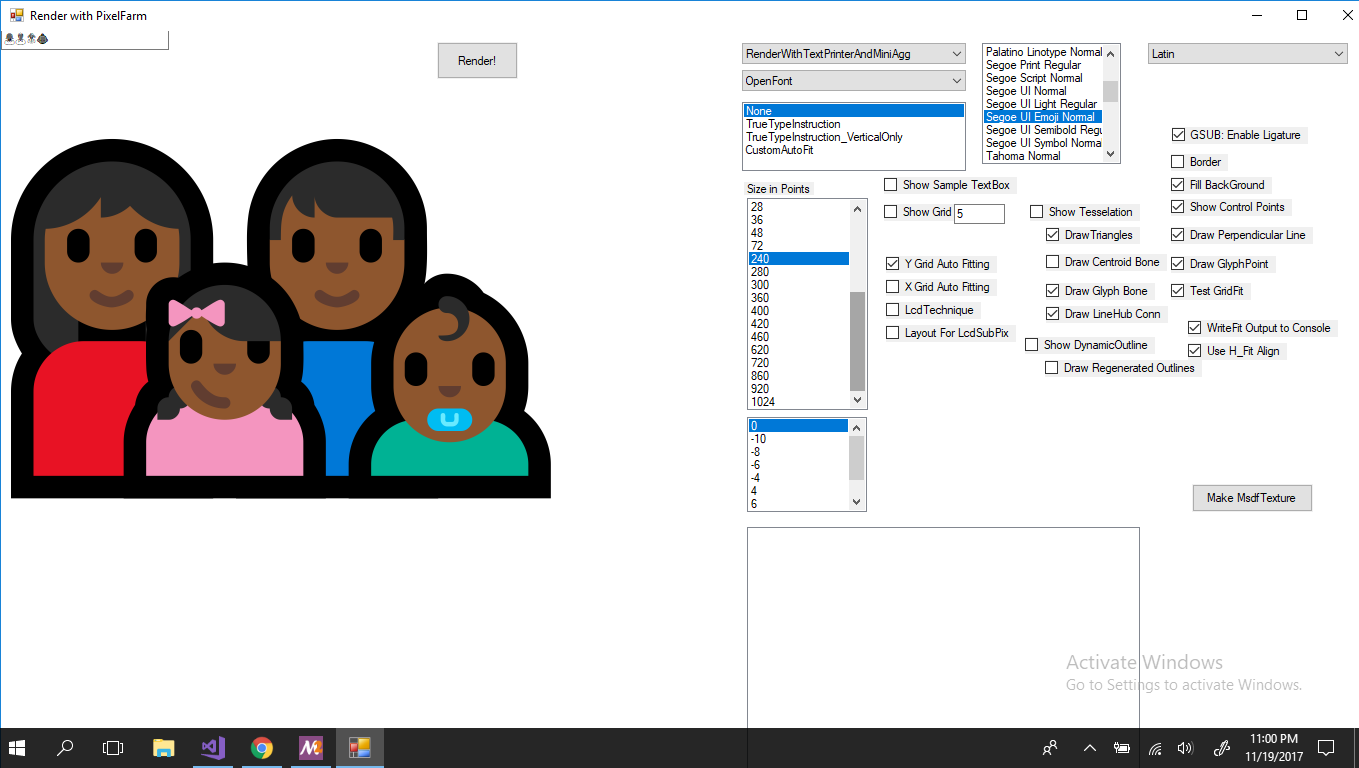This screenshot has height=768, width=1359.
Task: Click the large empty output textbox
Action: 943,628
